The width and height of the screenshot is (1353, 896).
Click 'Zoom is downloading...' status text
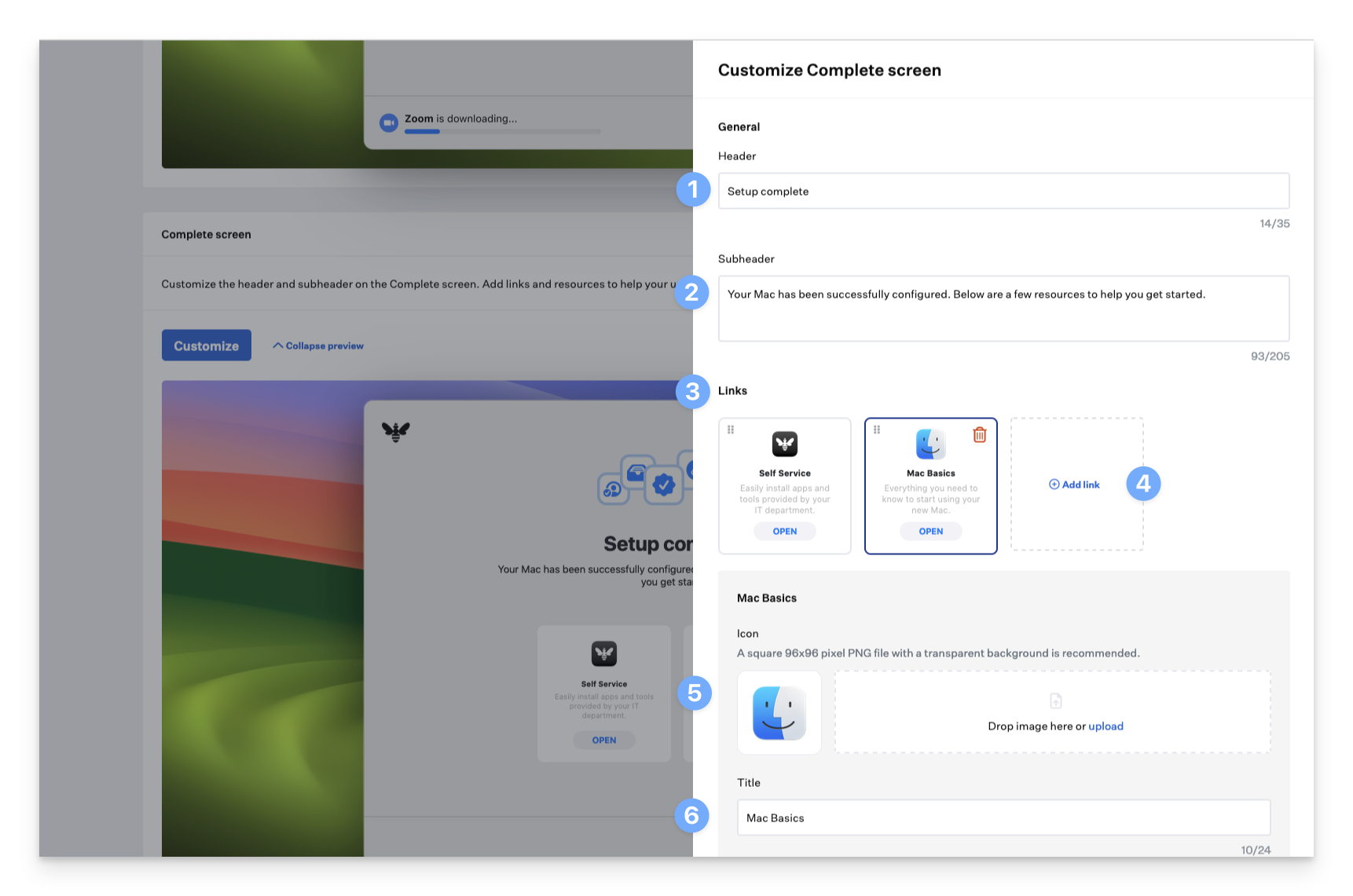[x=461, y=119]
